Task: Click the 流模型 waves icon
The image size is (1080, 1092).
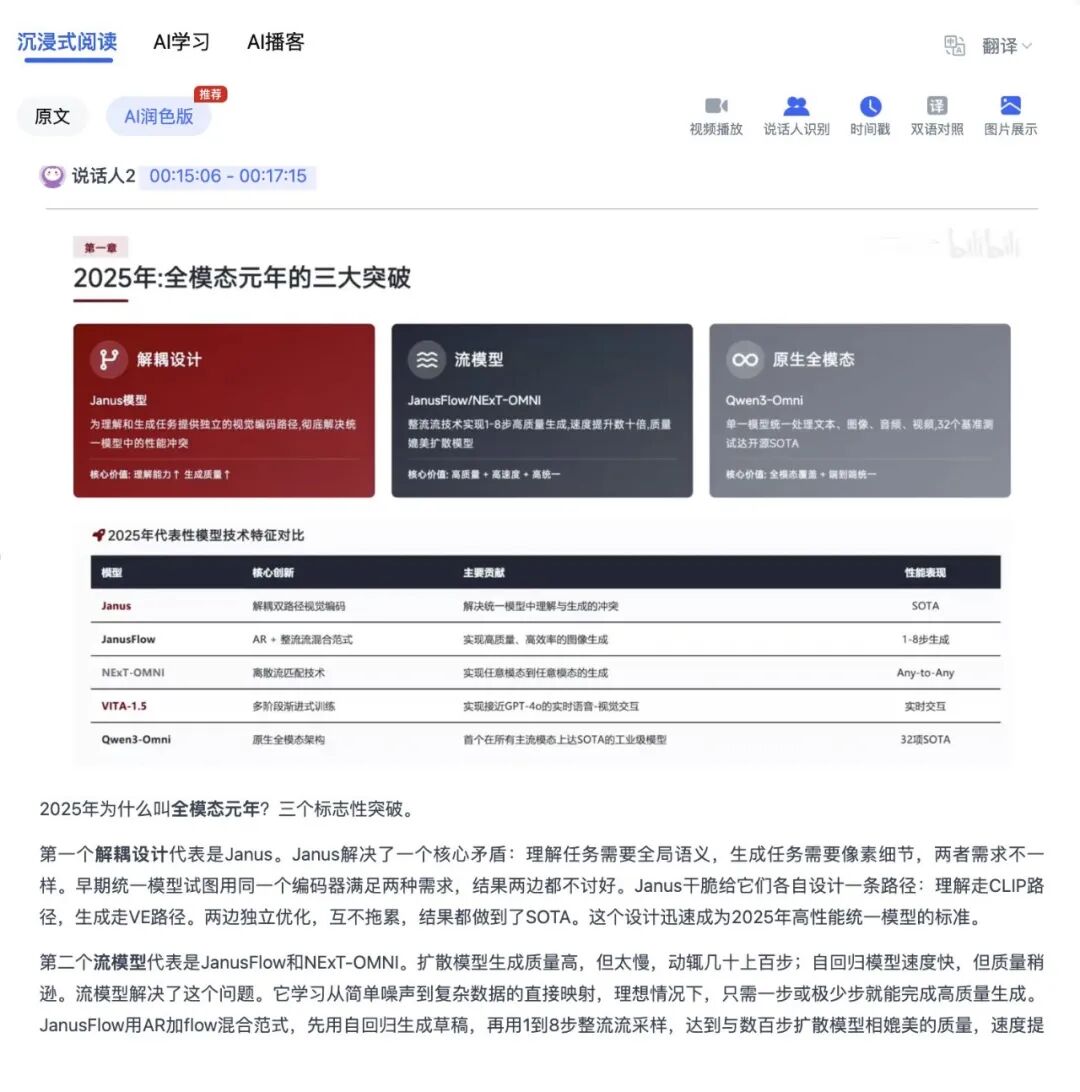Action: [x=426, y=359]
